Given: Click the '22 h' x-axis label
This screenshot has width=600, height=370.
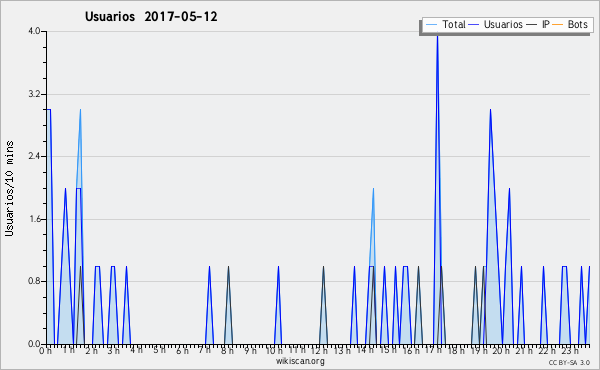Looking at the screenshot, I should pyautogui.click(x=547, y=351).
